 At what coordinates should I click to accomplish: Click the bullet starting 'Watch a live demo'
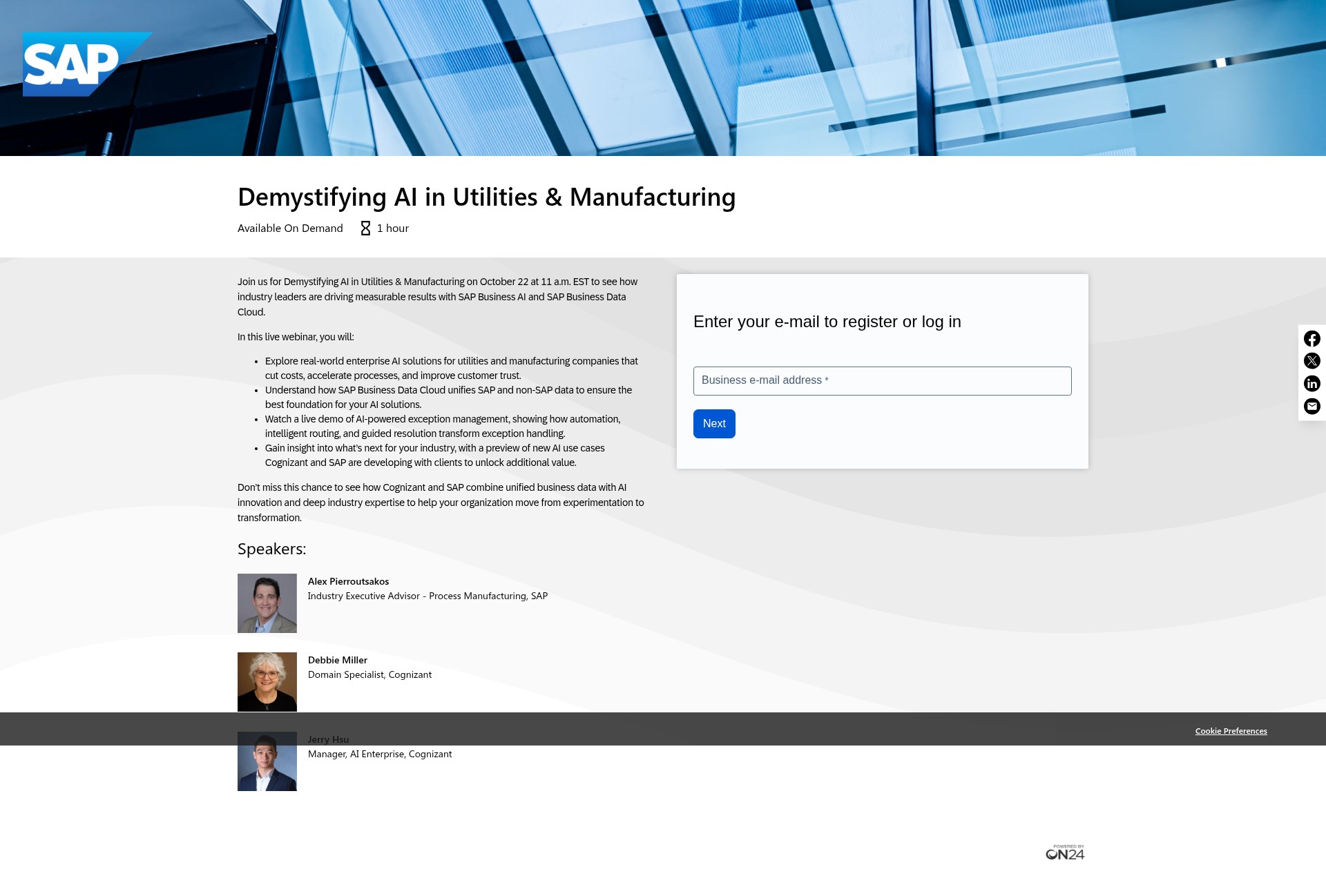(443, 427)
